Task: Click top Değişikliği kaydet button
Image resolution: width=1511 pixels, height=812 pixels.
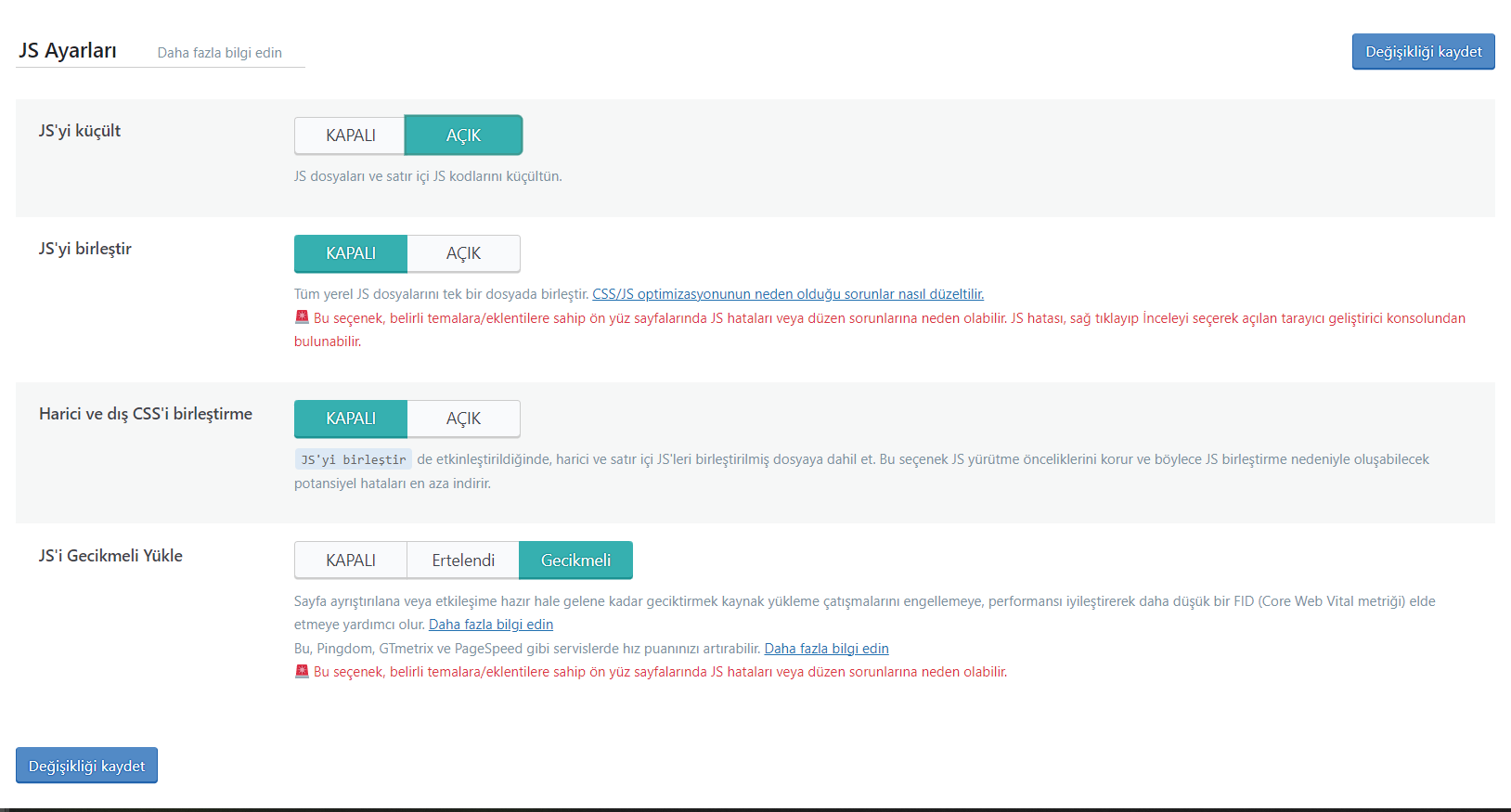Action: click(1423, 52)
